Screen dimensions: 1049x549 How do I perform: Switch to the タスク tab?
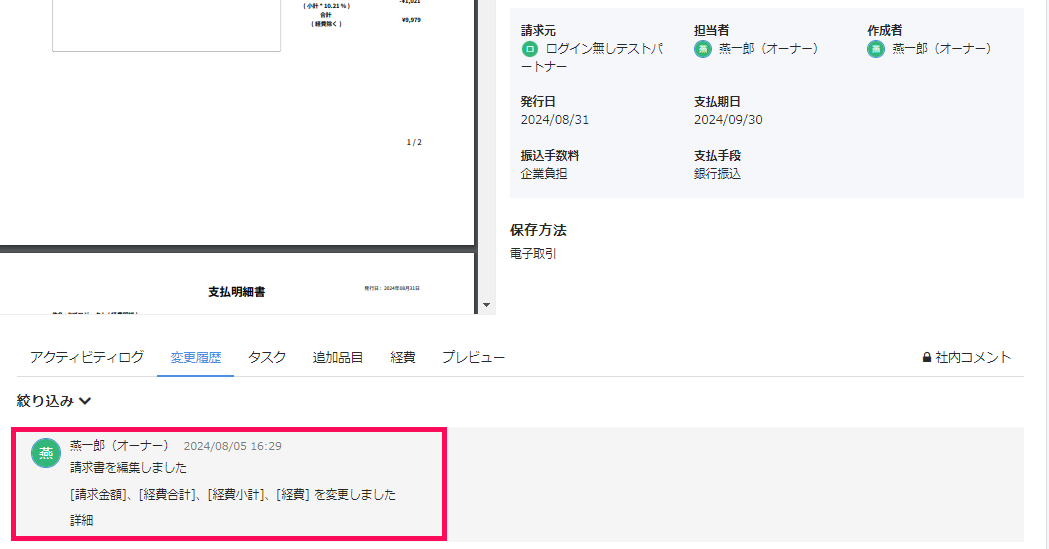coord(267,358)
